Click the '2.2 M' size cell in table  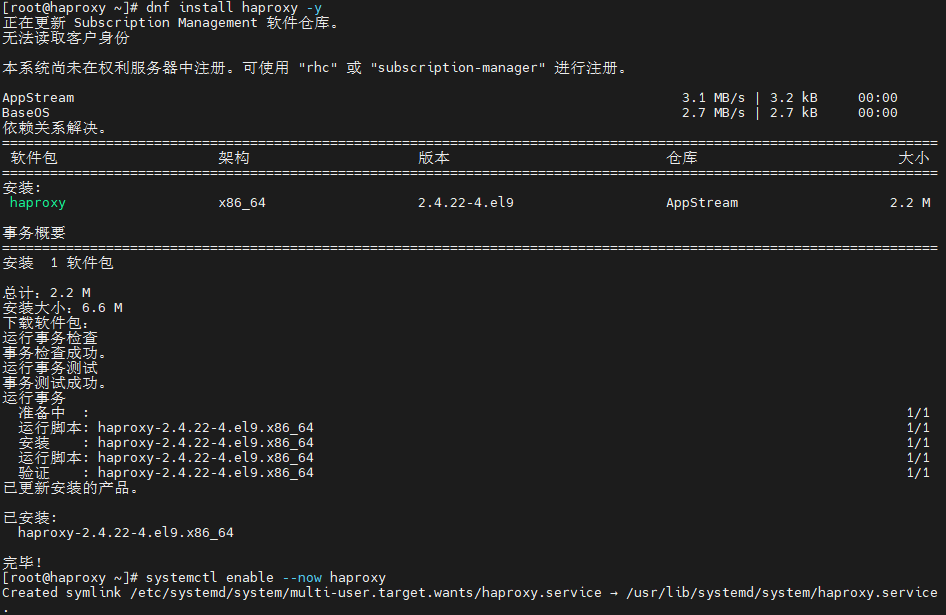coord(910,203)
